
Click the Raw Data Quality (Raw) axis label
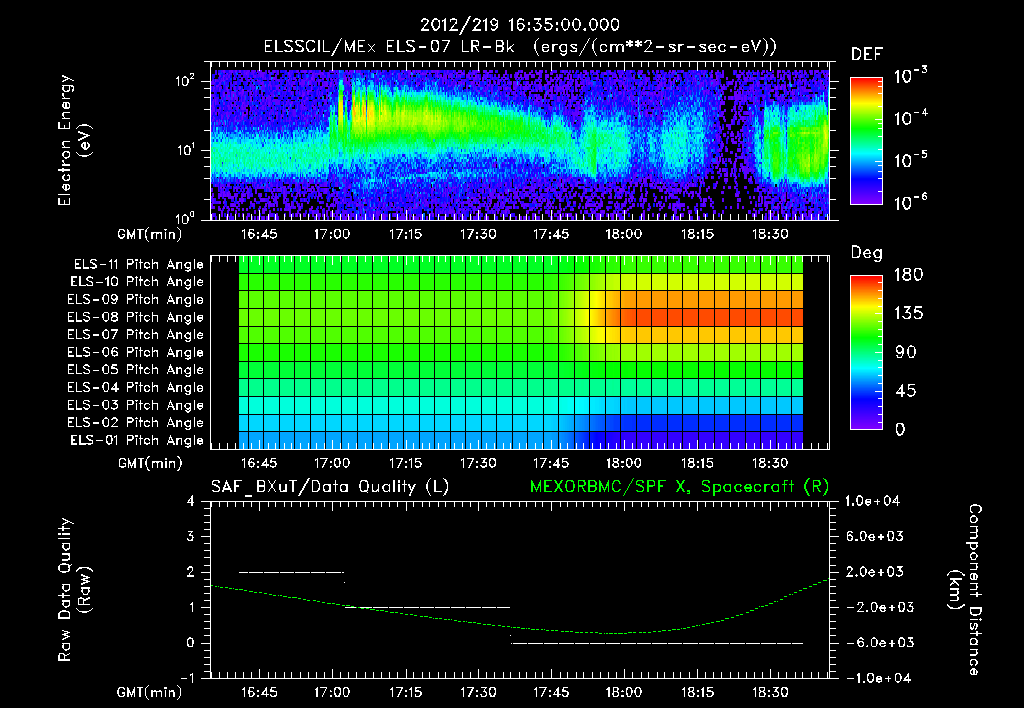[74, 590]
